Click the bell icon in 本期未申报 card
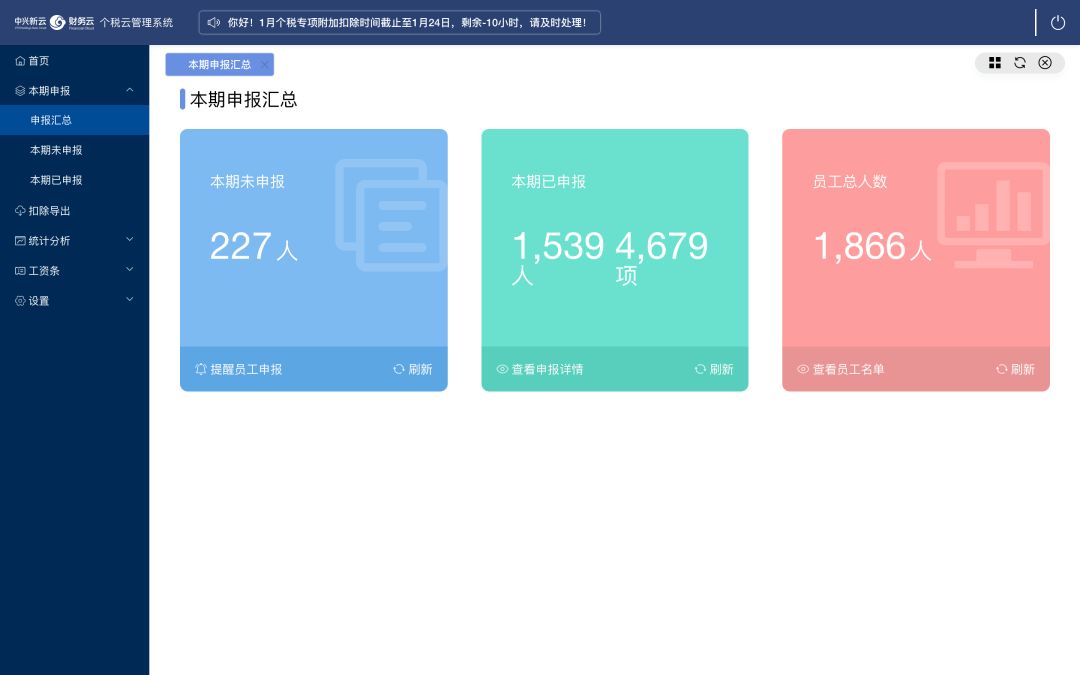This screenshot has width=1080, height=675. tap(200, 369)
